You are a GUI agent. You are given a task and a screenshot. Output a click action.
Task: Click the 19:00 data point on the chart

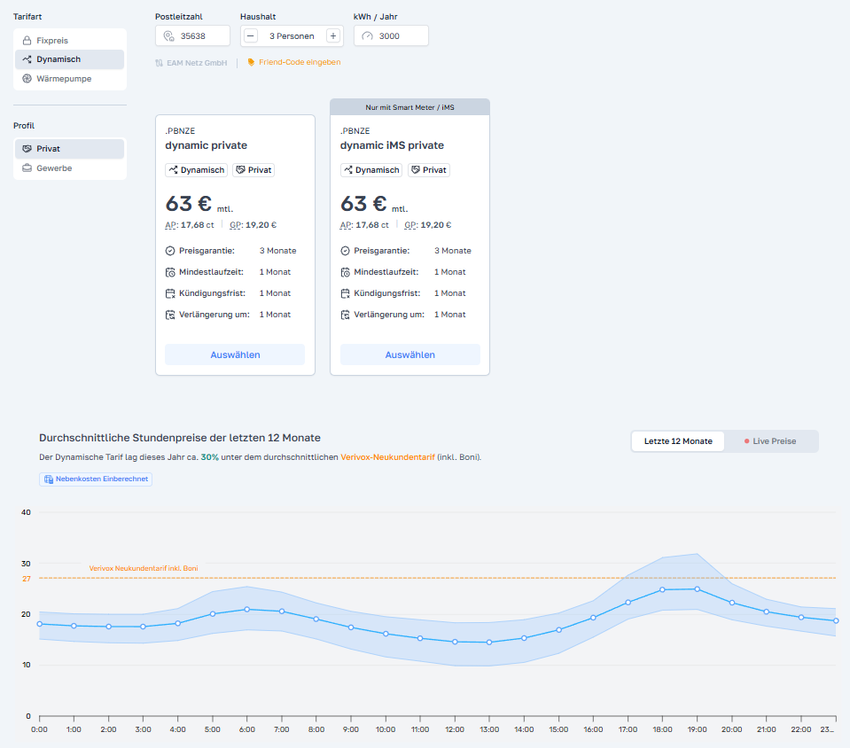[696, 589]
